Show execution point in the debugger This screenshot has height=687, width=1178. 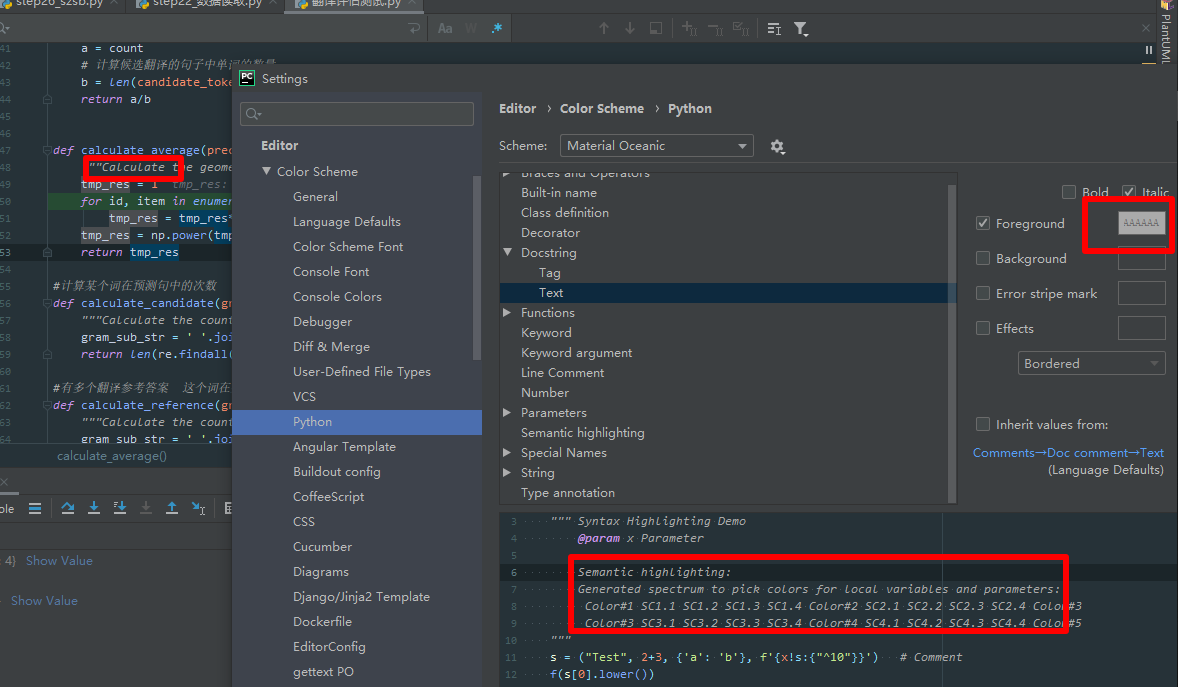[35, 508]
